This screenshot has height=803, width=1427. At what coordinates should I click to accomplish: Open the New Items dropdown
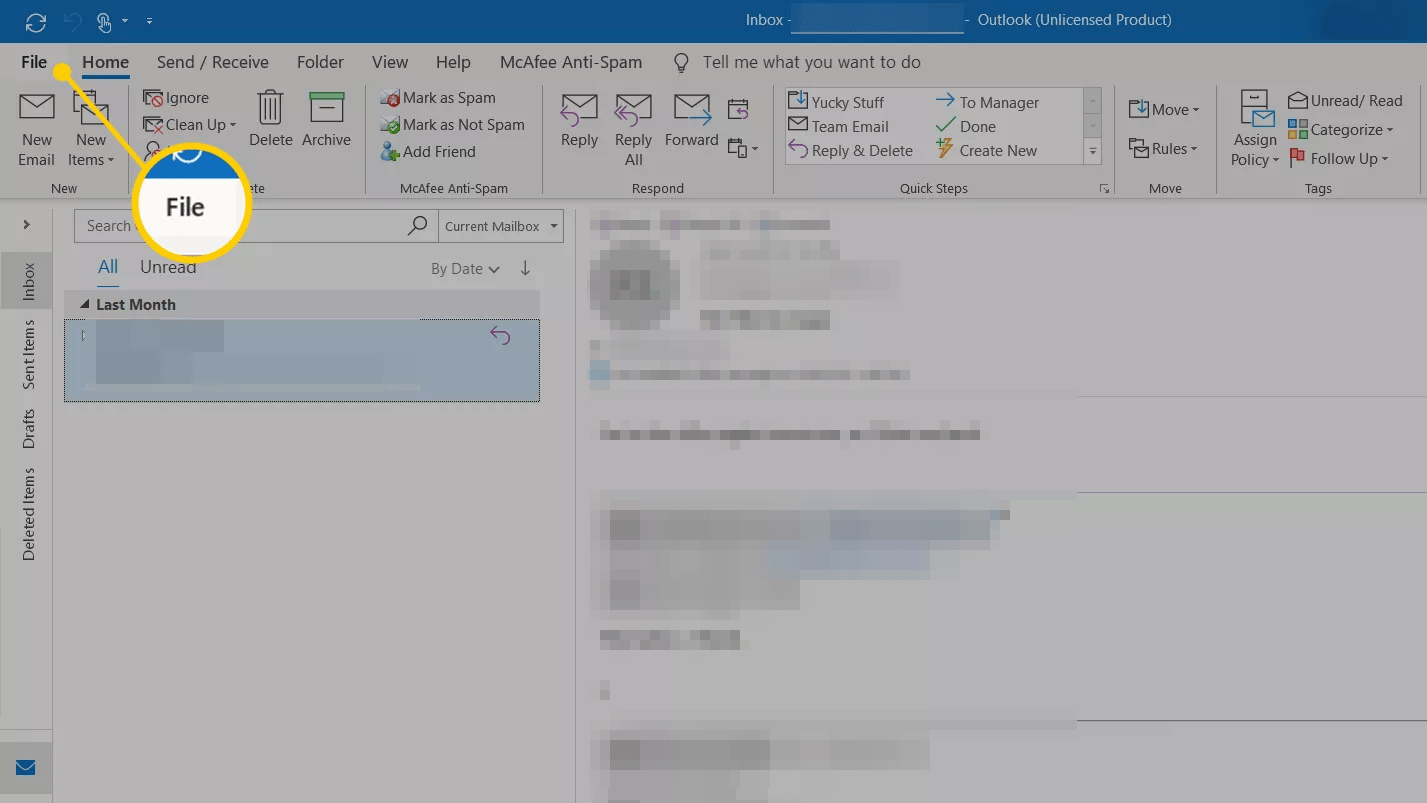point(91,130)
